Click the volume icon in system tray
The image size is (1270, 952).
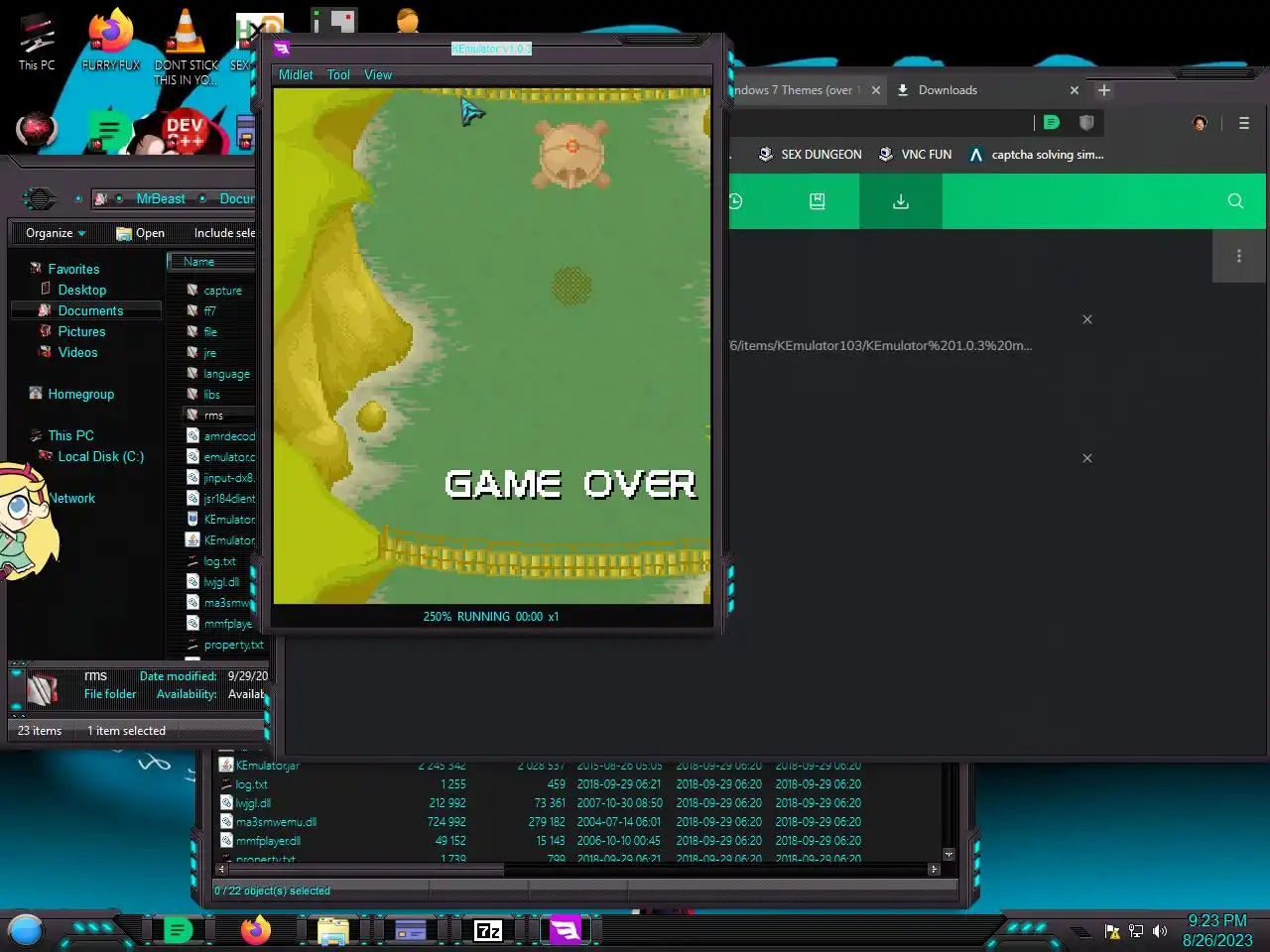(1160, 930)
